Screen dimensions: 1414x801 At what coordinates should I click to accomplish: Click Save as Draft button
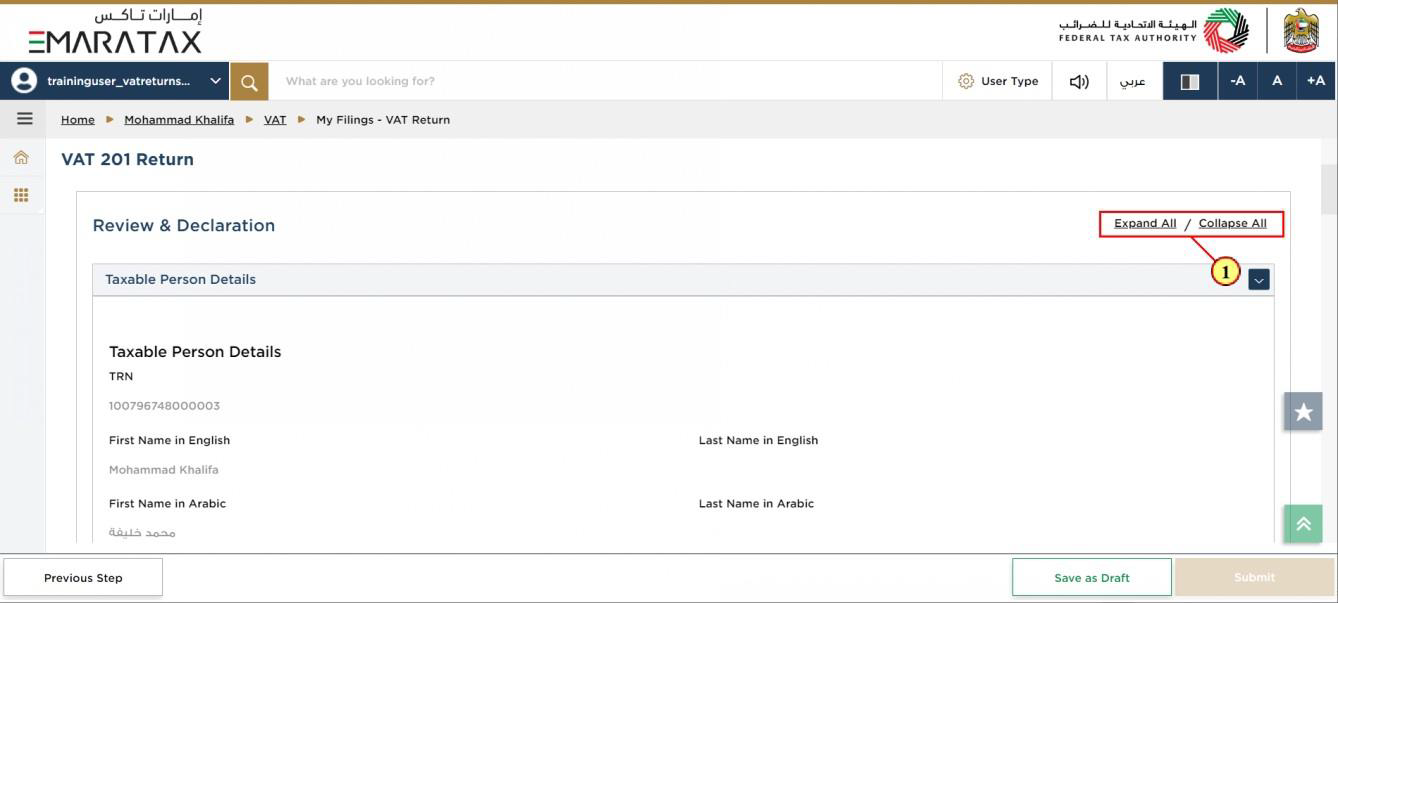click(1091, 577)
